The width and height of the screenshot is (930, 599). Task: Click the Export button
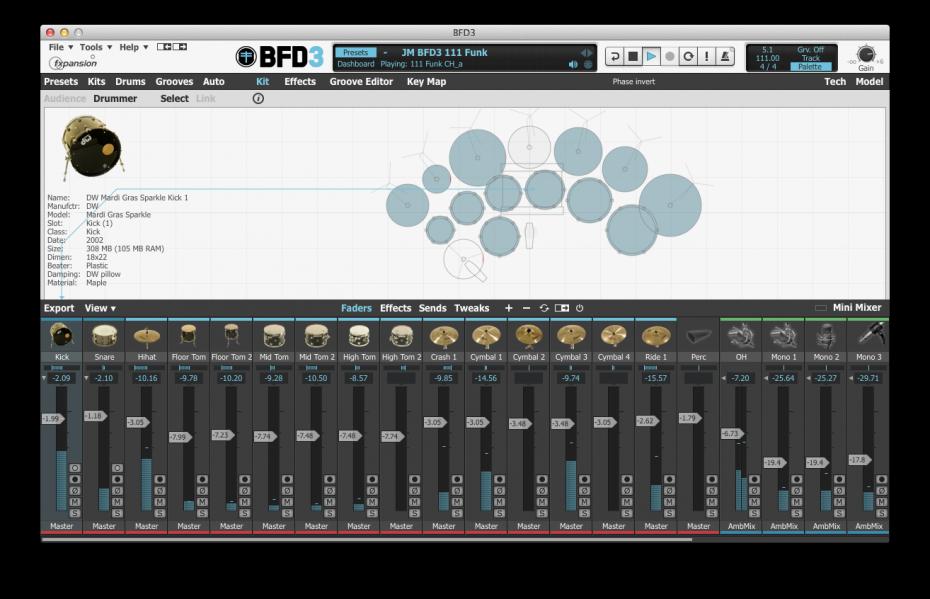[x=59, y=308]
